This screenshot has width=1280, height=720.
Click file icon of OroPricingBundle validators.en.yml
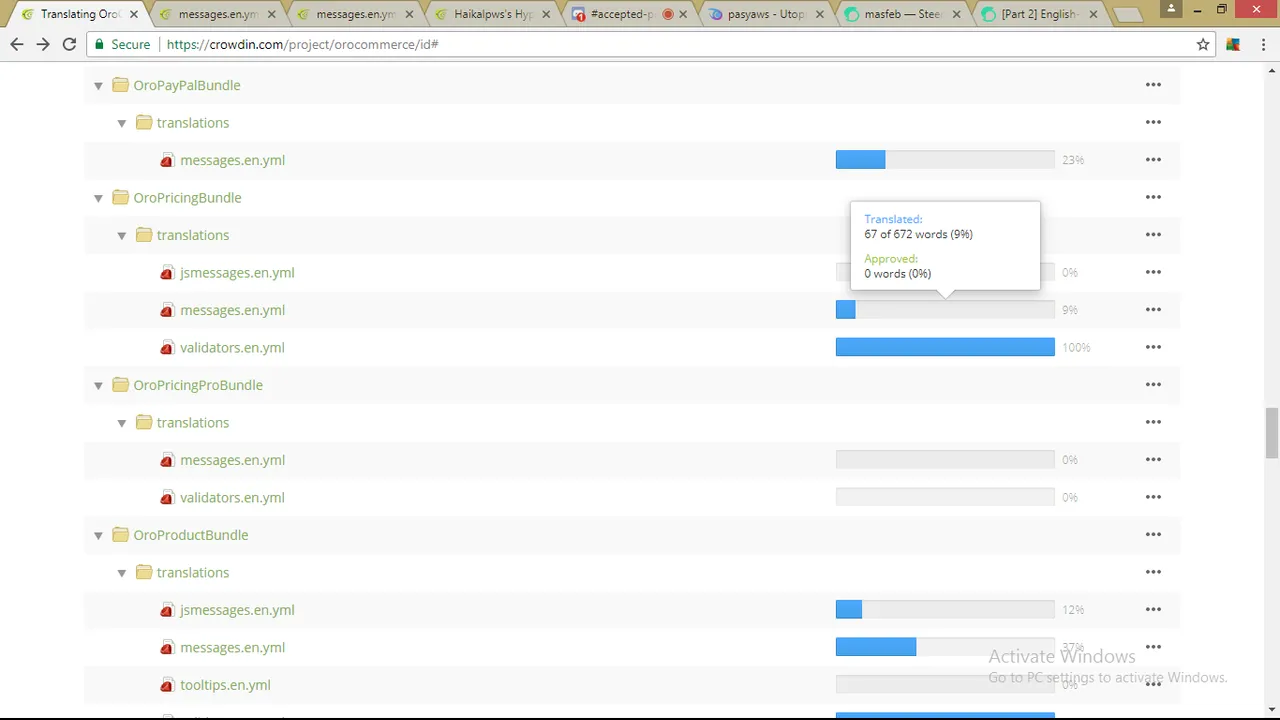click(167, 347)
